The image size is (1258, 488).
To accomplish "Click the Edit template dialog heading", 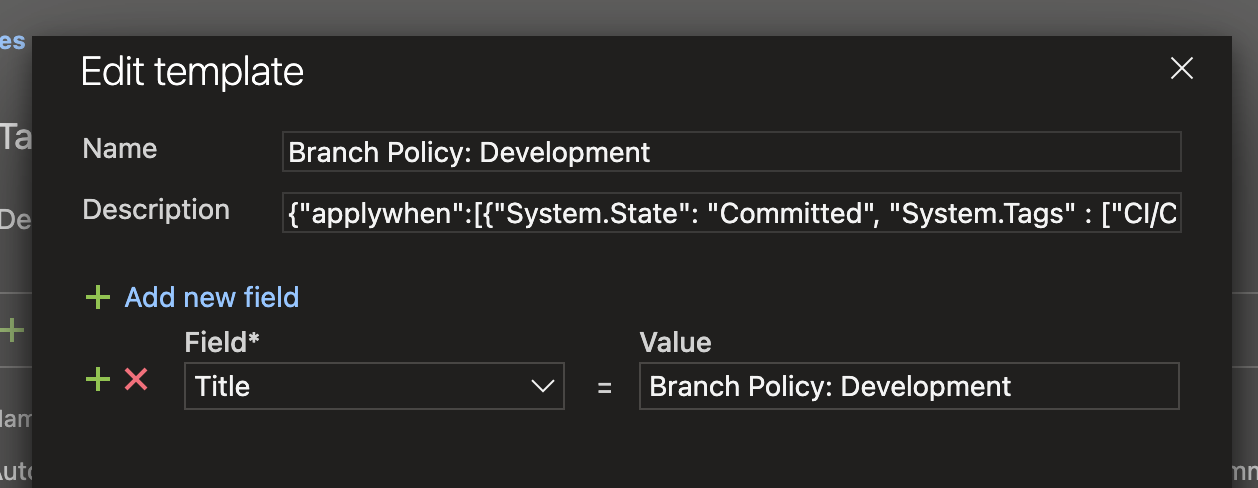I will point(192,72).
